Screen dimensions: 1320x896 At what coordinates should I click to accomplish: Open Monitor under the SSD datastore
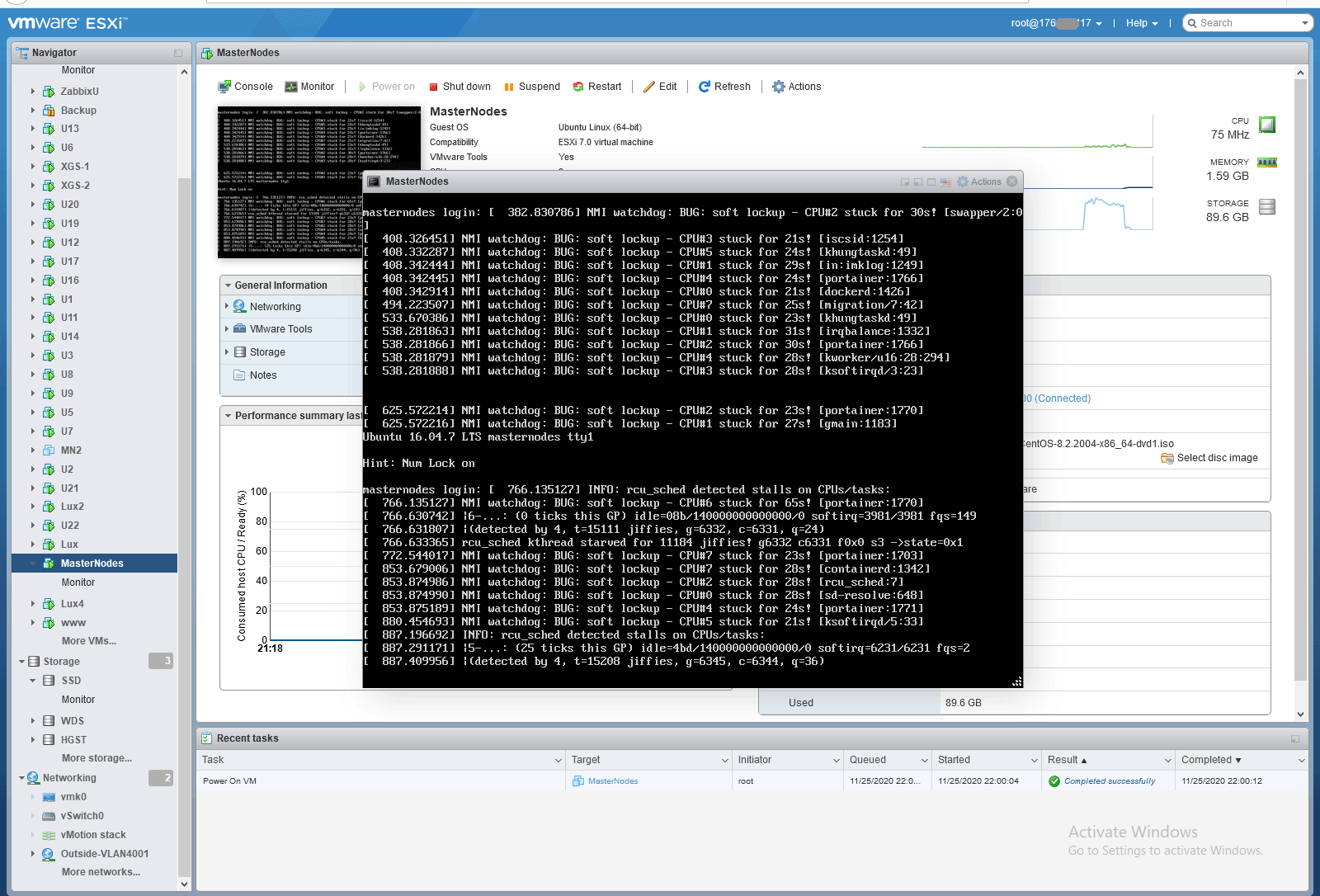tap(78, 700)
